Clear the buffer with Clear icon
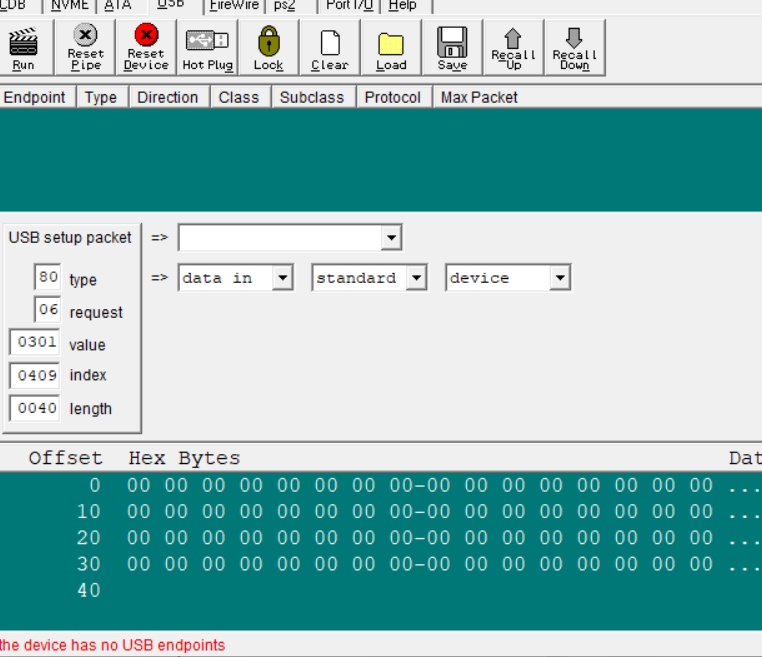This screenshot has height=657, width=762. click(329, 48)
